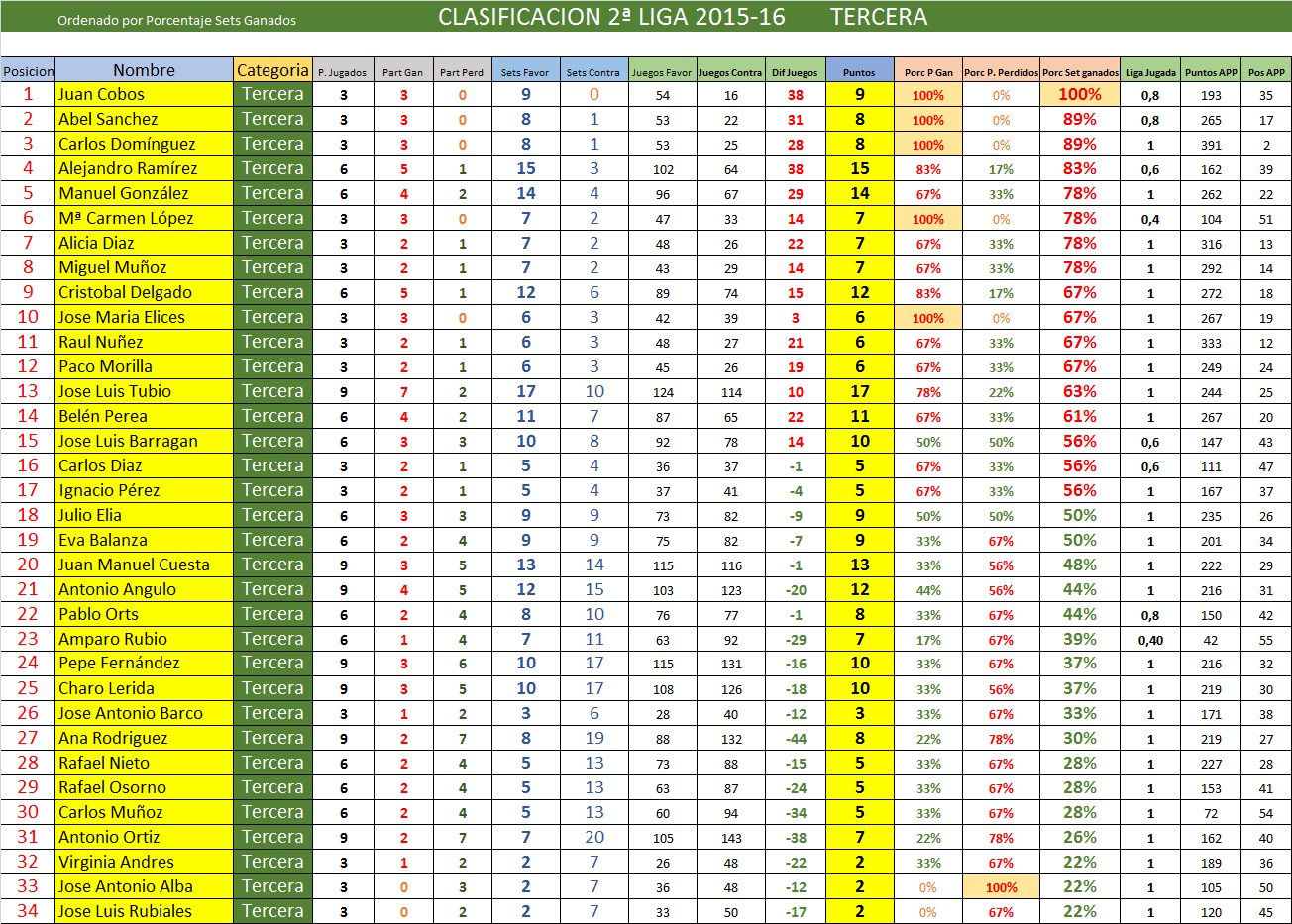Click the Posicion cell showing number 20
This screenshot has width=1292, height=924.
(28, 565)
